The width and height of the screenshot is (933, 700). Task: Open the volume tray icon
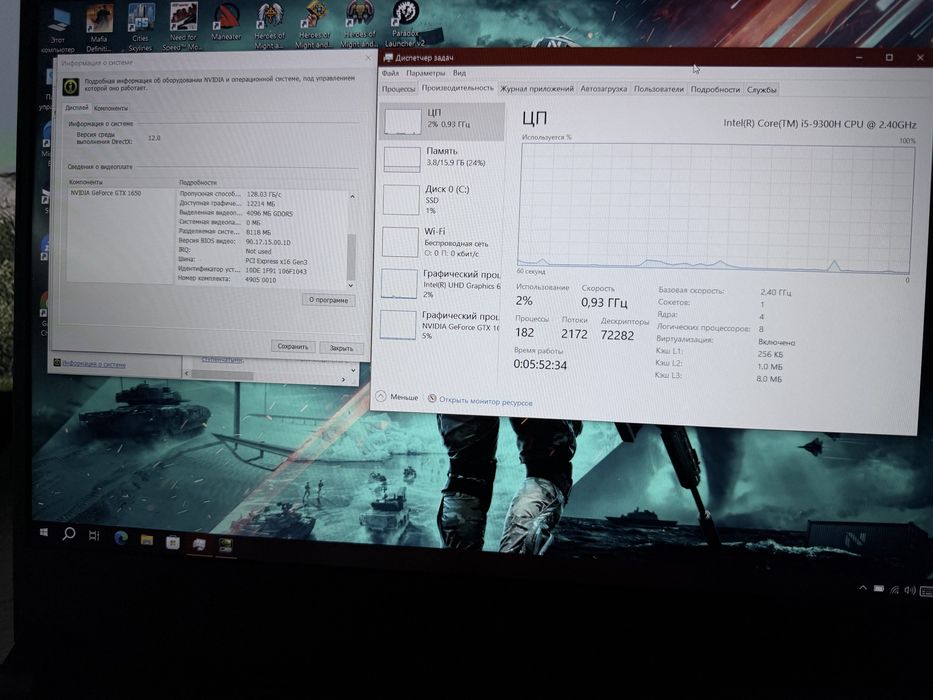(x=910, y=590)
